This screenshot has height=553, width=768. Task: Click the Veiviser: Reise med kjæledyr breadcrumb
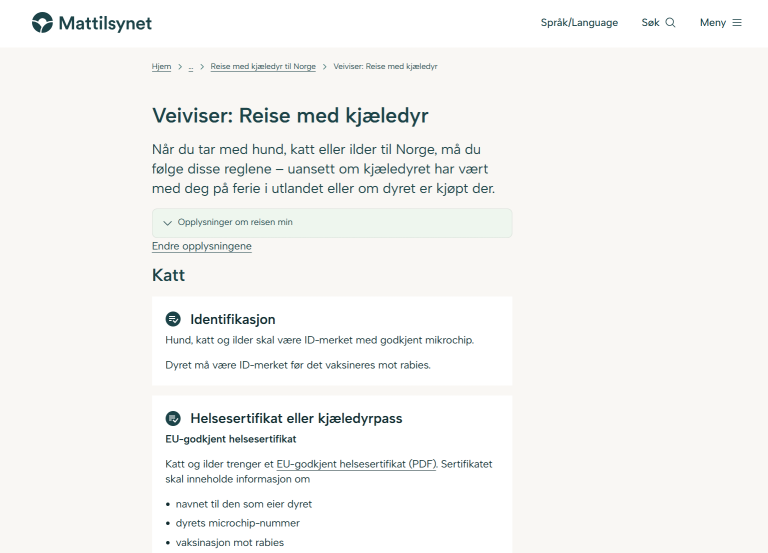coord(385,67)
